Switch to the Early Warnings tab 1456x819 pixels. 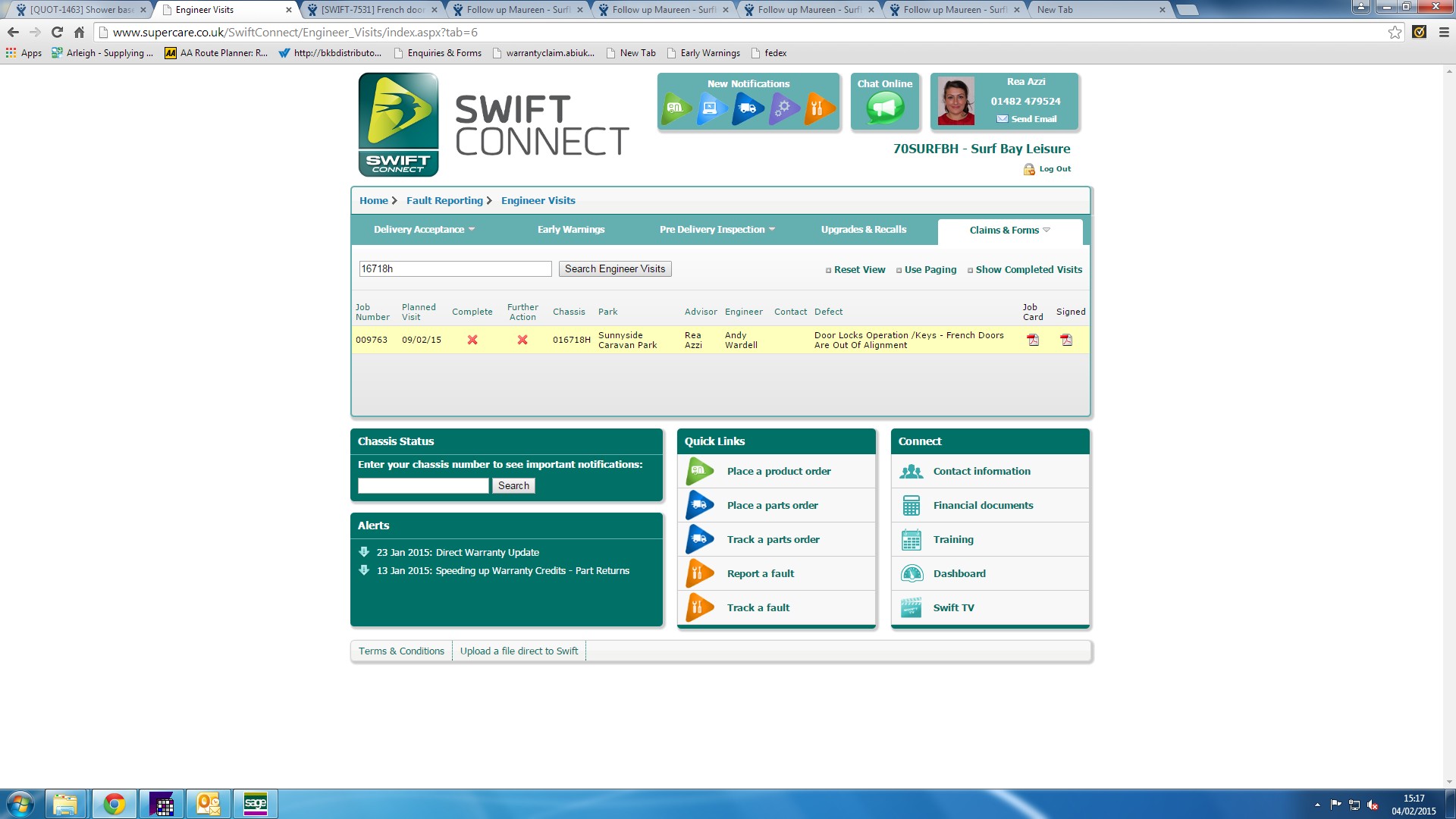(571, 230)
